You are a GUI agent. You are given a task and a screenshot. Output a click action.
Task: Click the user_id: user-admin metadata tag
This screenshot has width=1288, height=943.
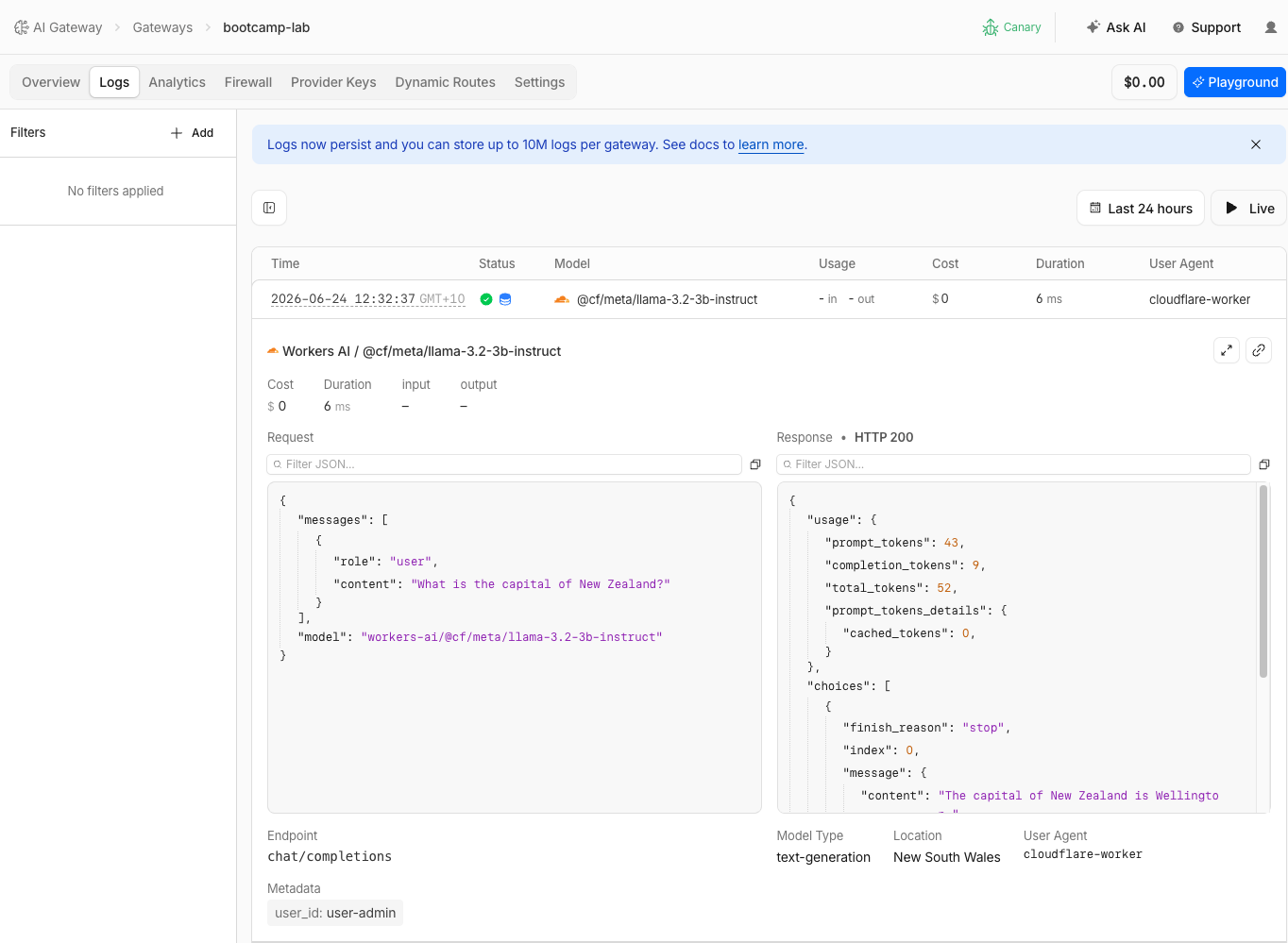click(335, 913)
